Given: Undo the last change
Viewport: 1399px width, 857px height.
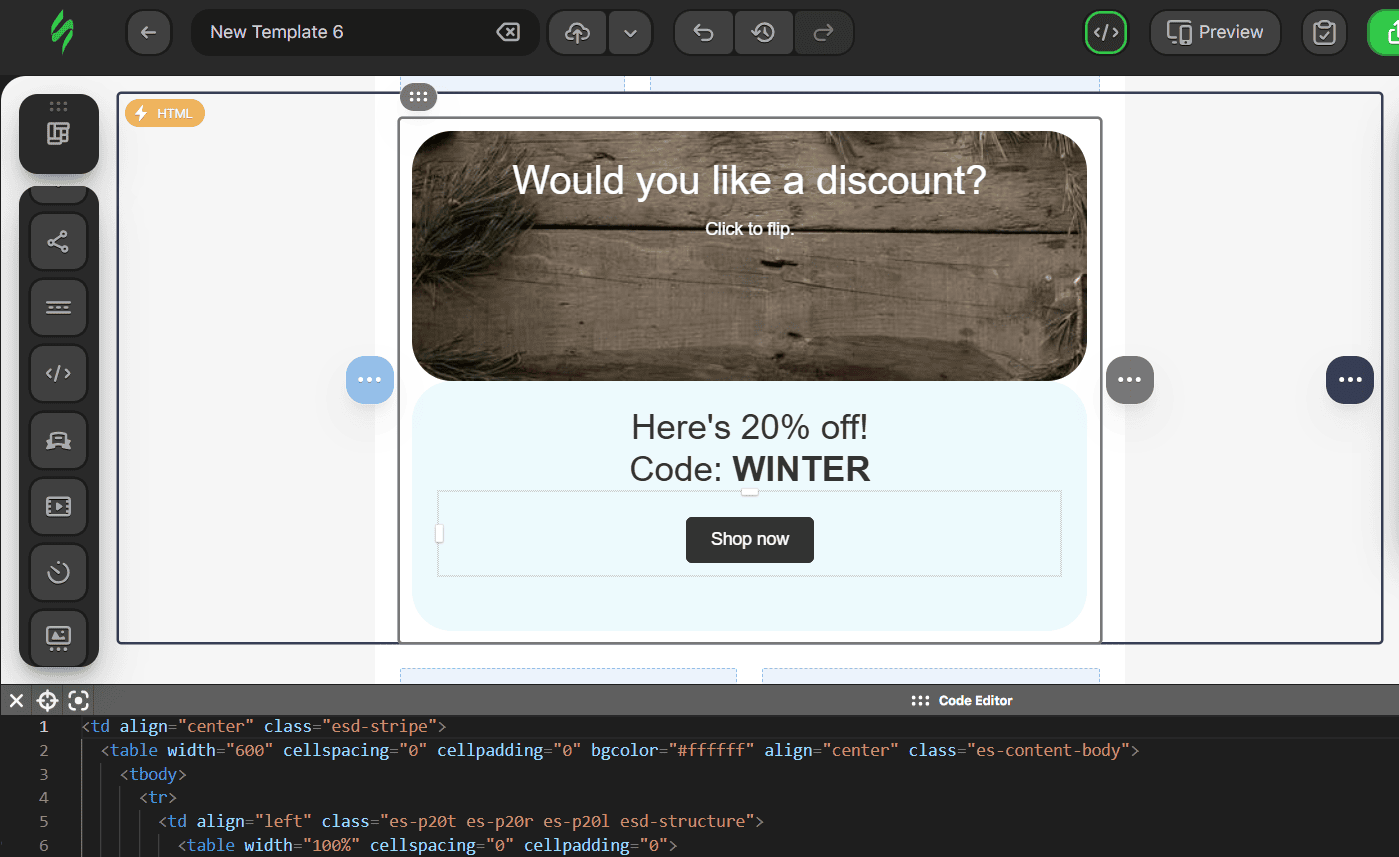Looking at the screenshot, I should click(704, 32).
